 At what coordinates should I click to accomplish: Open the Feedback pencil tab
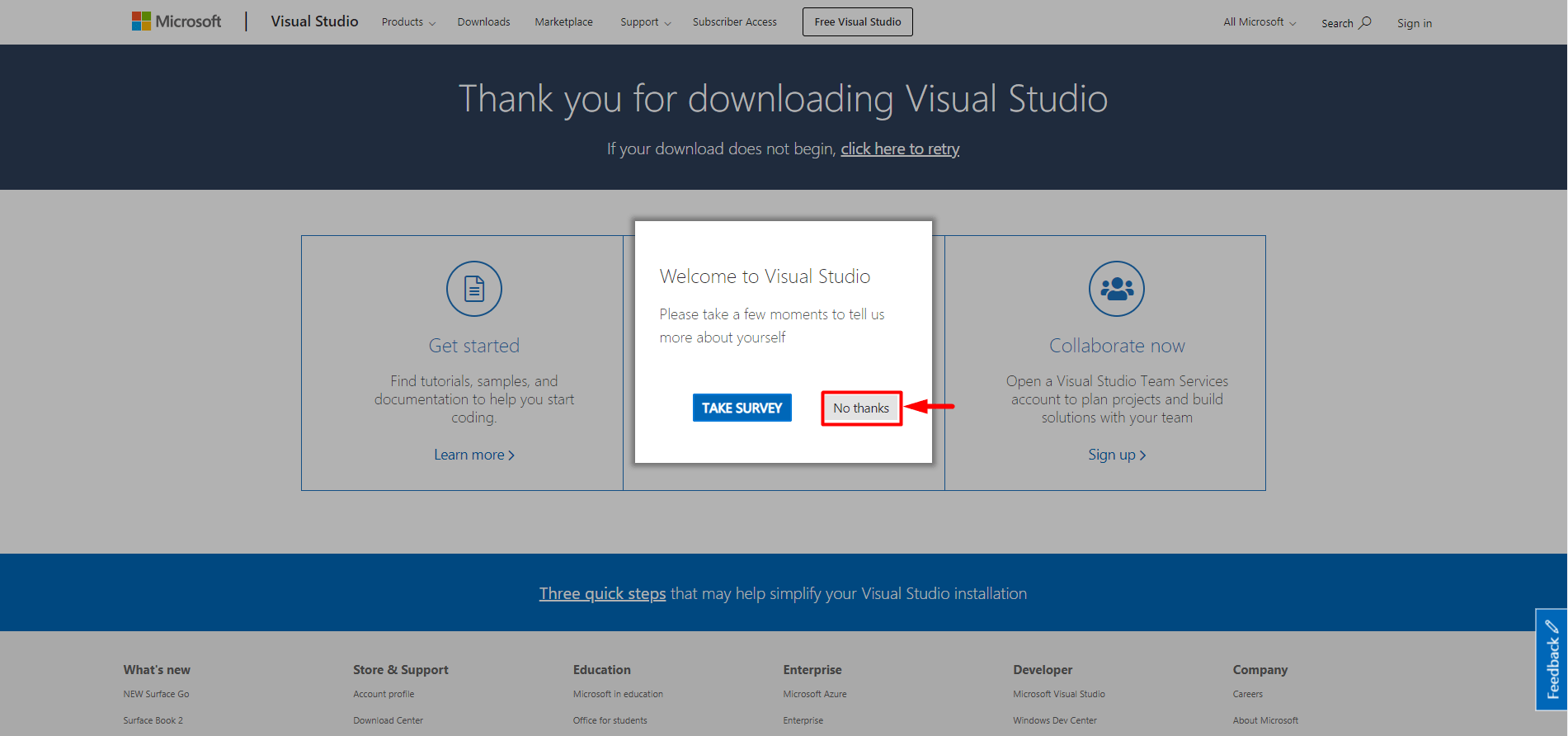point(1552,659)
